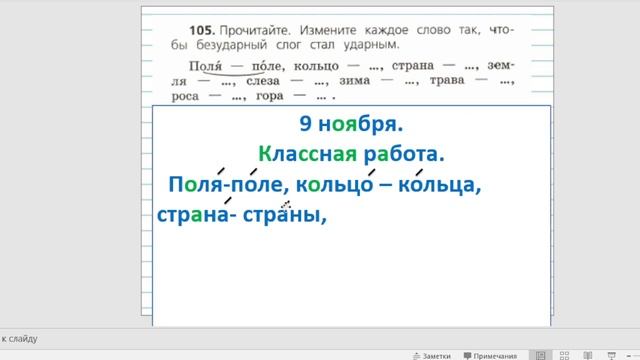640x360 pixels.
Task: Switch to Reading view icon
Action: [x=588, y=356]
